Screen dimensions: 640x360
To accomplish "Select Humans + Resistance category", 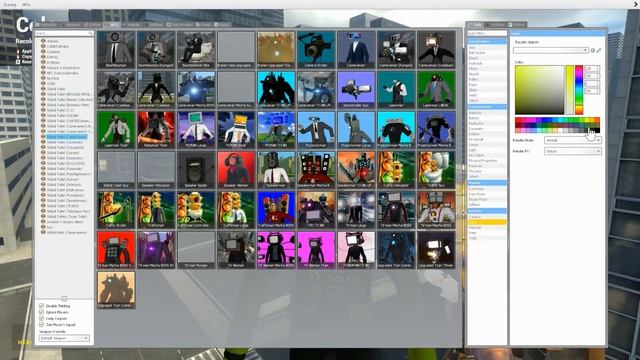I will 63,68.
